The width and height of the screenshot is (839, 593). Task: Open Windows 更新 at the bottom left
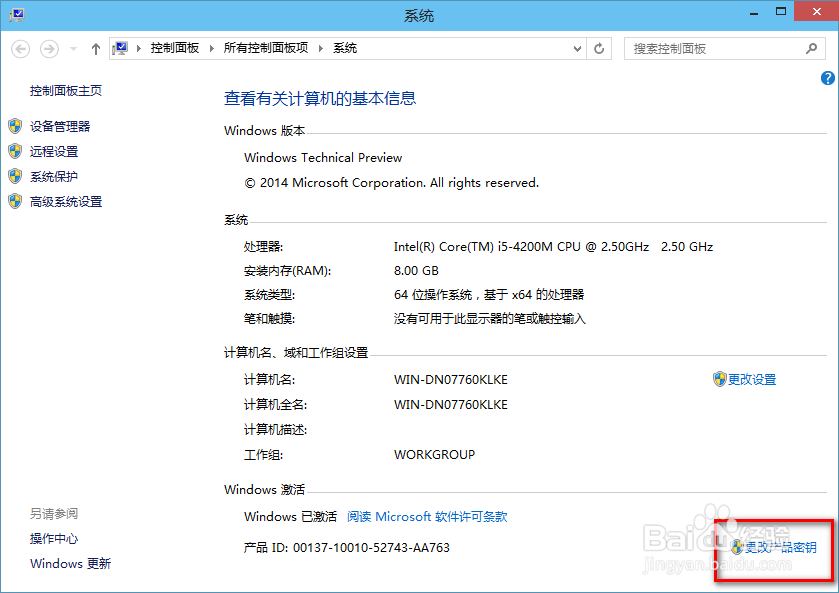tap(70, 563)
